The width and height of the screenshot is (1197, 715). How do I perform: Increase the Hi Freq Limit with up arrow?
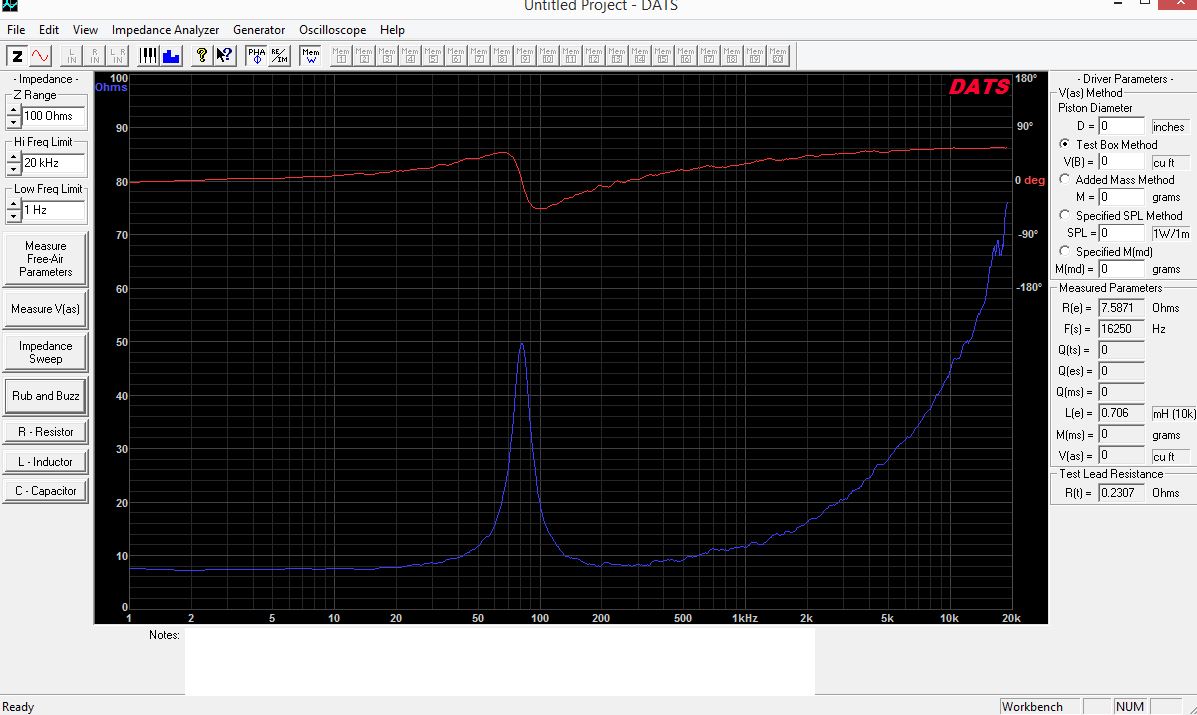pyautogui.click(x=13, y=157)
